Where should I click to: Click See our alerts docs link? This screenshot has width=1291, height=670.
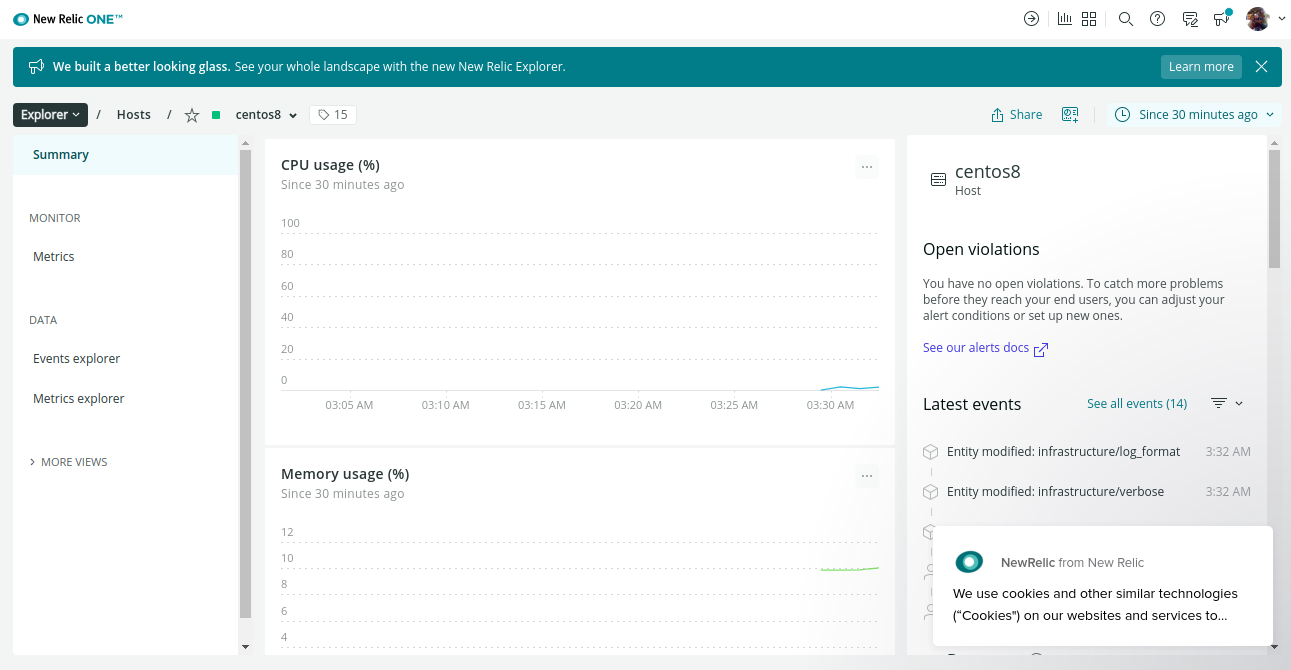[x=985, y=348]
